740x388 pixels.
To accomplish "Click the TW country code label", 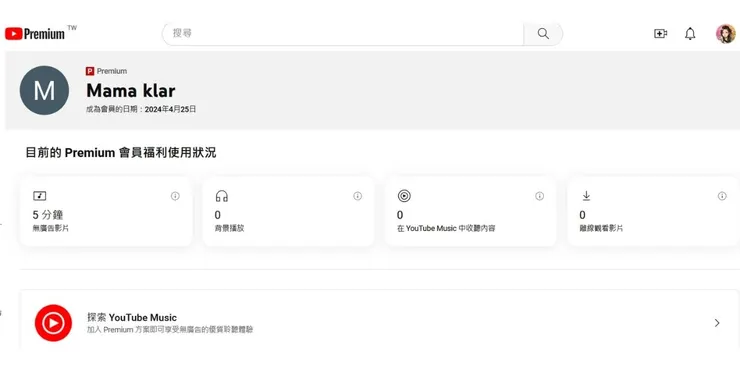I will coord(72,27).
